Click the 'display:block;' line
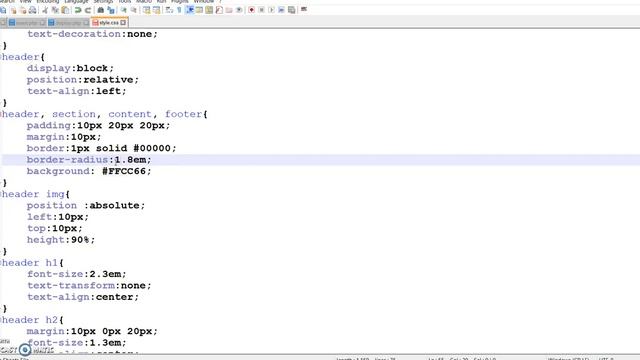 pos(70,68)
